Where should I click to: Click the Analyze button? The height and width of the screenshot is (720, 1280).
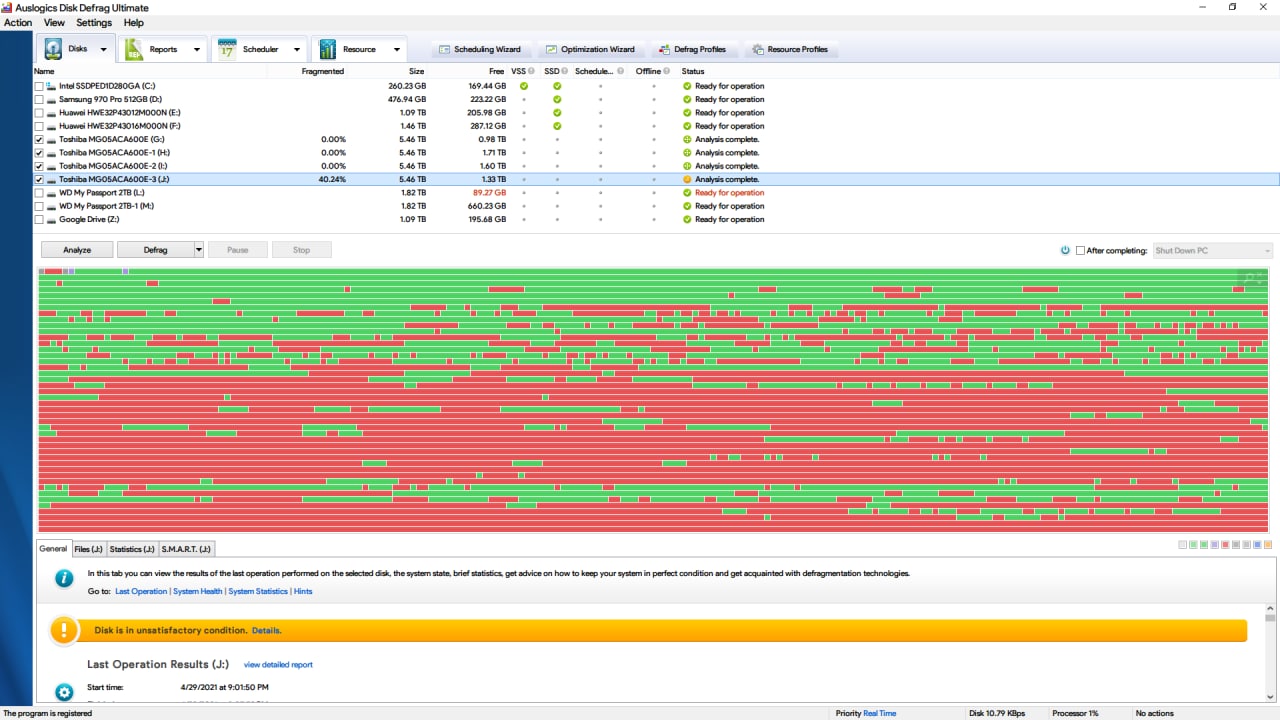pos(77,250)
